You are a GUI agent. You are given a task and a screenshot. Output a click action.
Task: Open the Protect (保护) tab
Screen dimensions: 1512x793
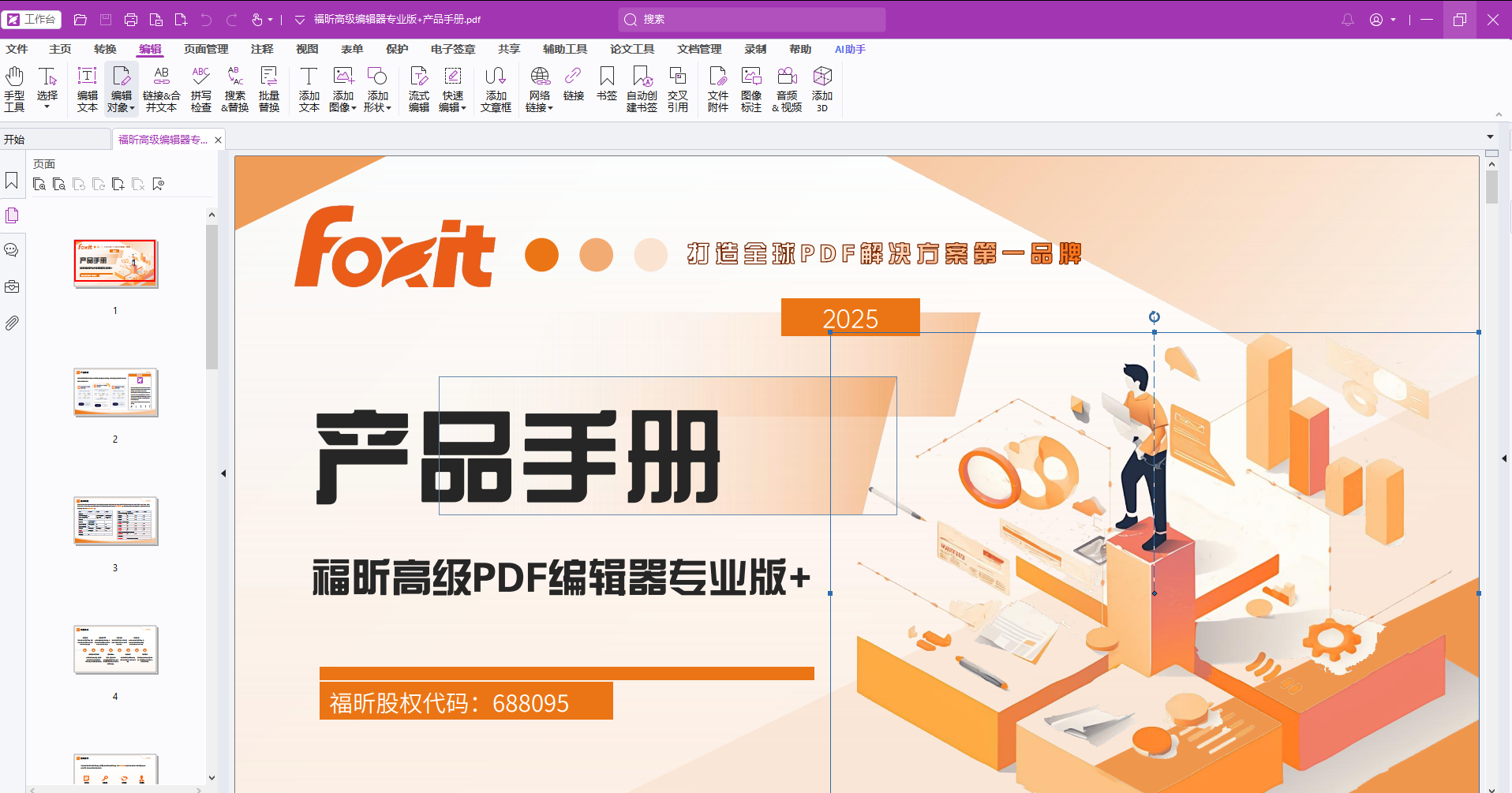[397, 49]
